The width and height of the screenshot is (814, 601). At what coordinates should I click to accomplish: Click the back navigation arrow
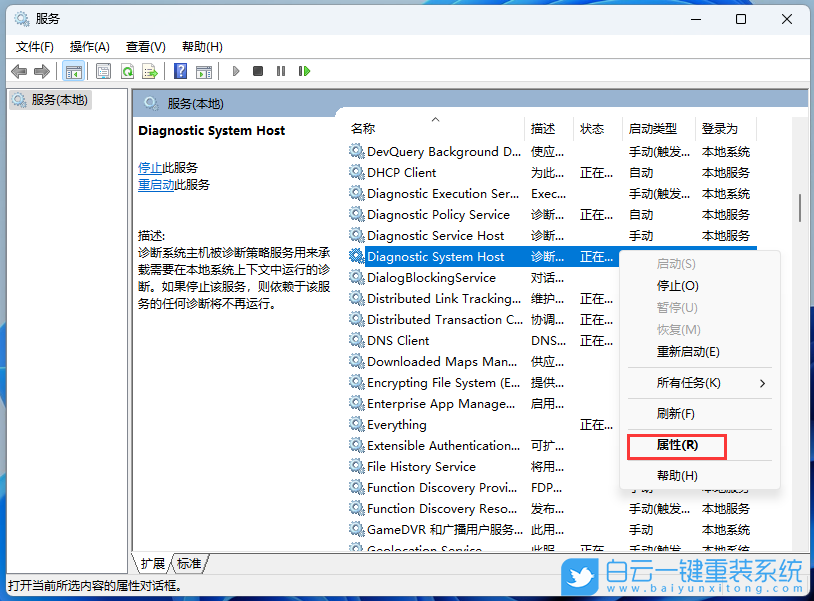pyautogui.click(x=18, y=71)
